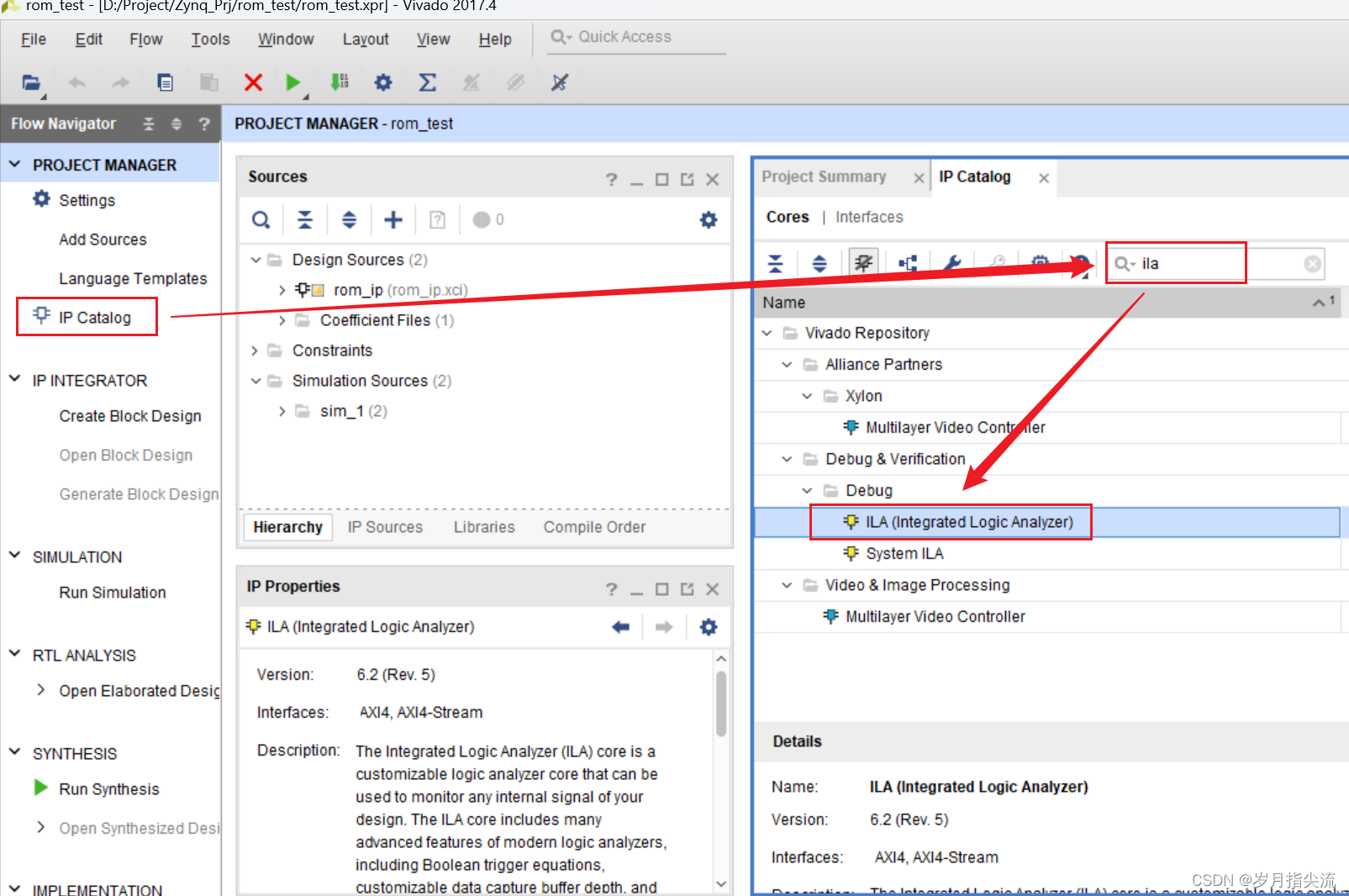This screenshot has width=1349, height=896.
Task: Collapse Debug & Verification category
Action: (787, 459)
